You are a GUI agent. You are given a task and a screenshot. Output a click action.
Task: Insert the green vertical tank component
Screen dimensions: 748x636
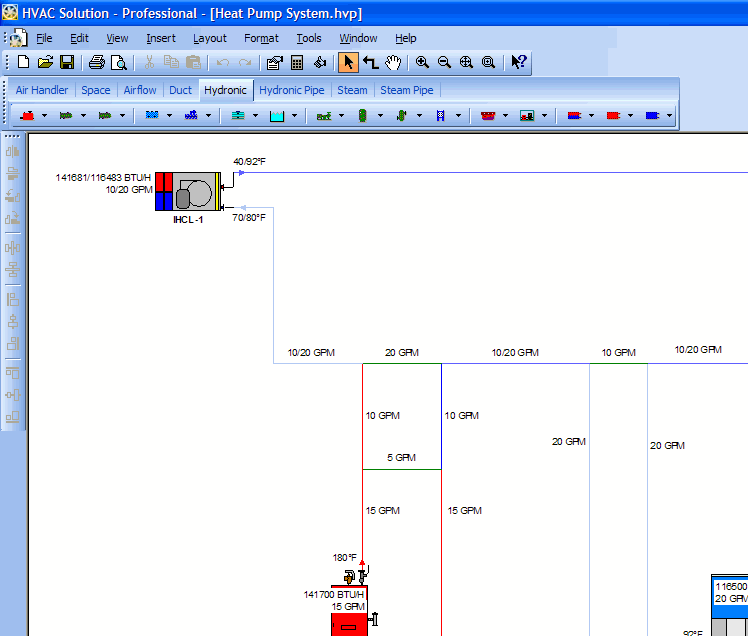[363, 115]
